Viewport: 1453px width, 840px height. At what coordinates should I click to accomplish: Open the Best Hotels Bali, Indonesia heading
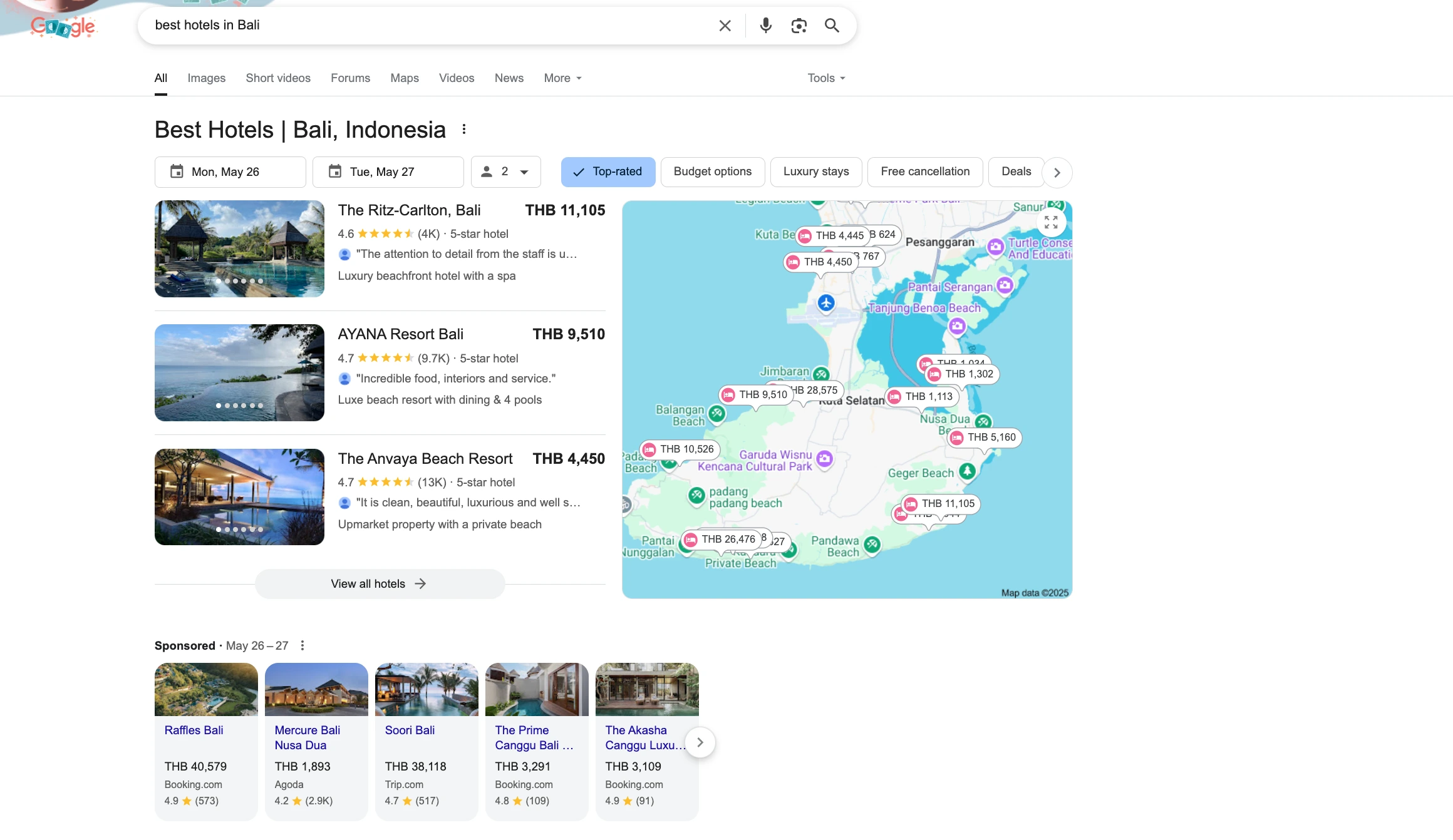coord(300,130)
